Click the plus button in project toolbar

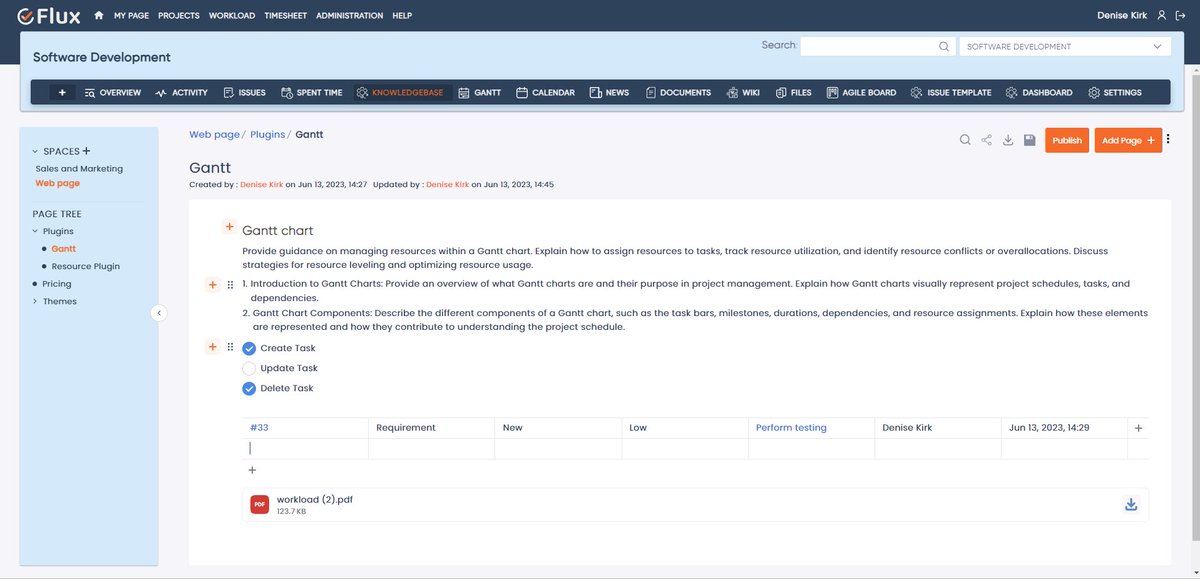[x=62, y=92]
